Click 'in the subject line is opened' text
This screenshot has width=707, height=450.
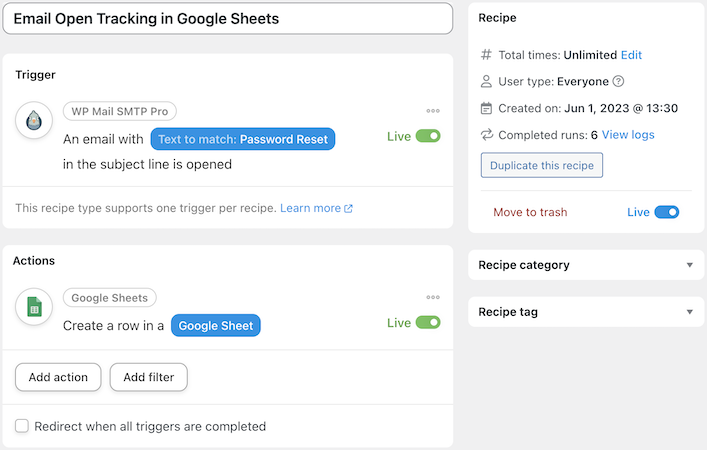pos(147,164)
